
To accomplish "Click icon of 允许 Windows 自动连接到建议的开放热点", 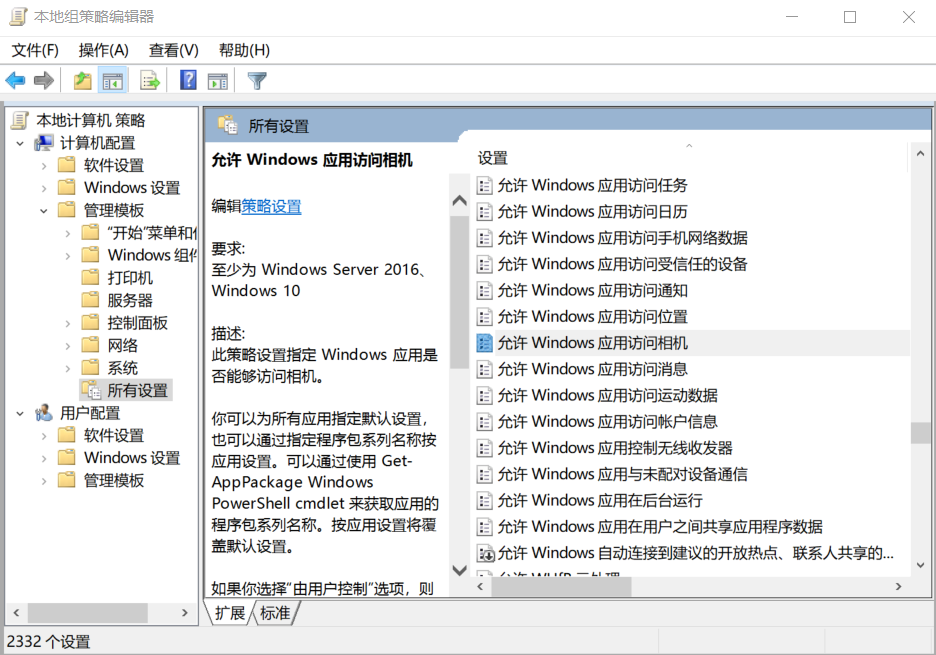I will point(485,553).
